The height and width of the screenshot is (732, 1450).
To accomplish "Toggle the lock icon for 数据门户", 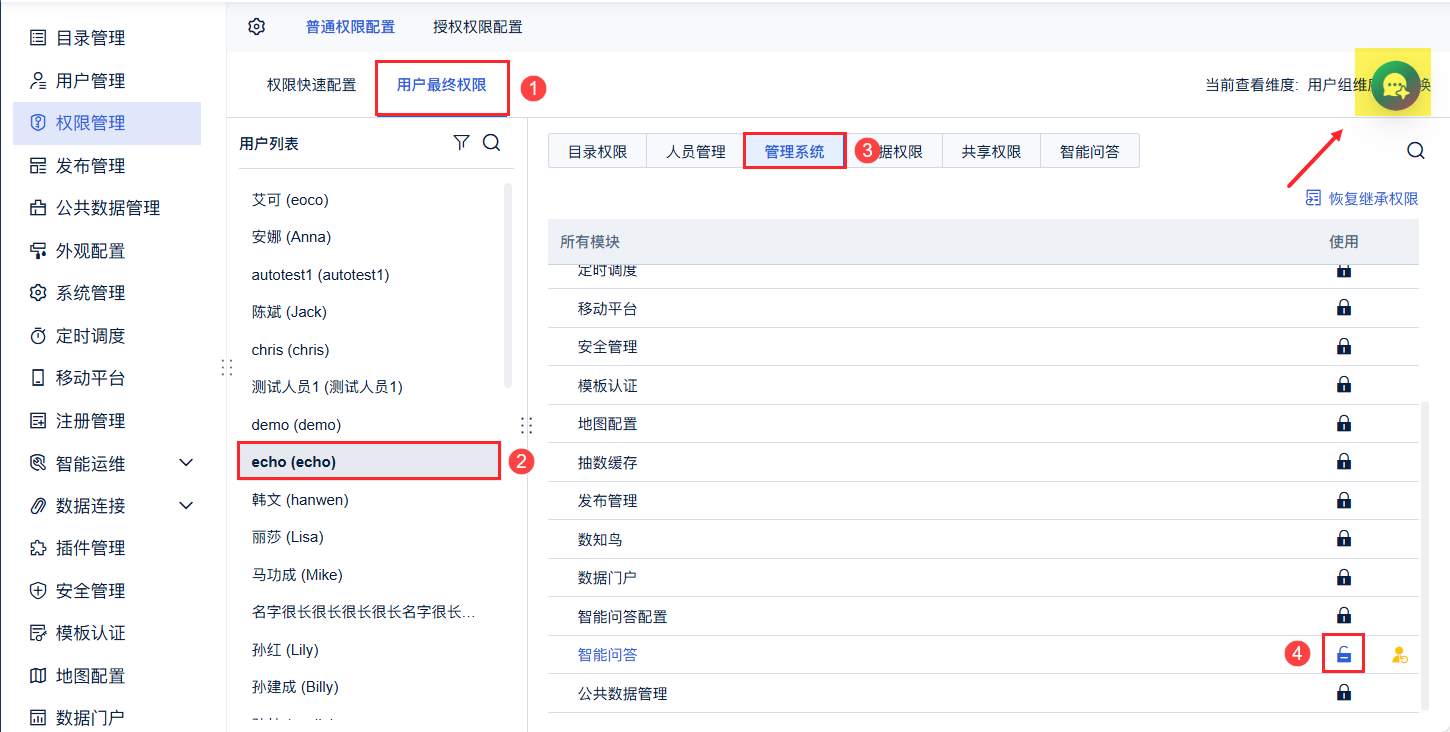I will (x=1344, y=577).
